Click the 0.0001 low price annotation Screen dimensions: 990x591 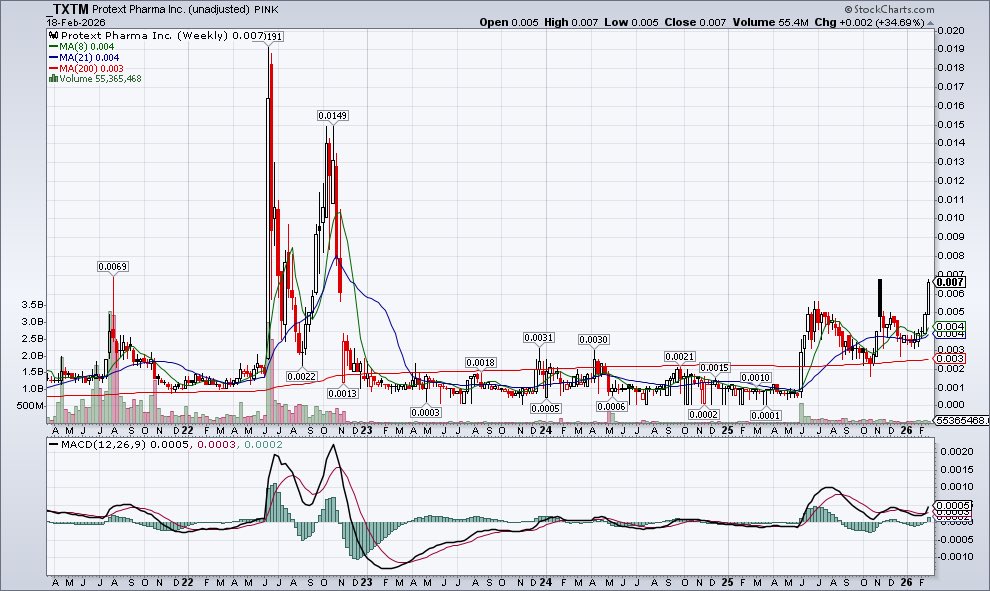[x=766, y=415]
